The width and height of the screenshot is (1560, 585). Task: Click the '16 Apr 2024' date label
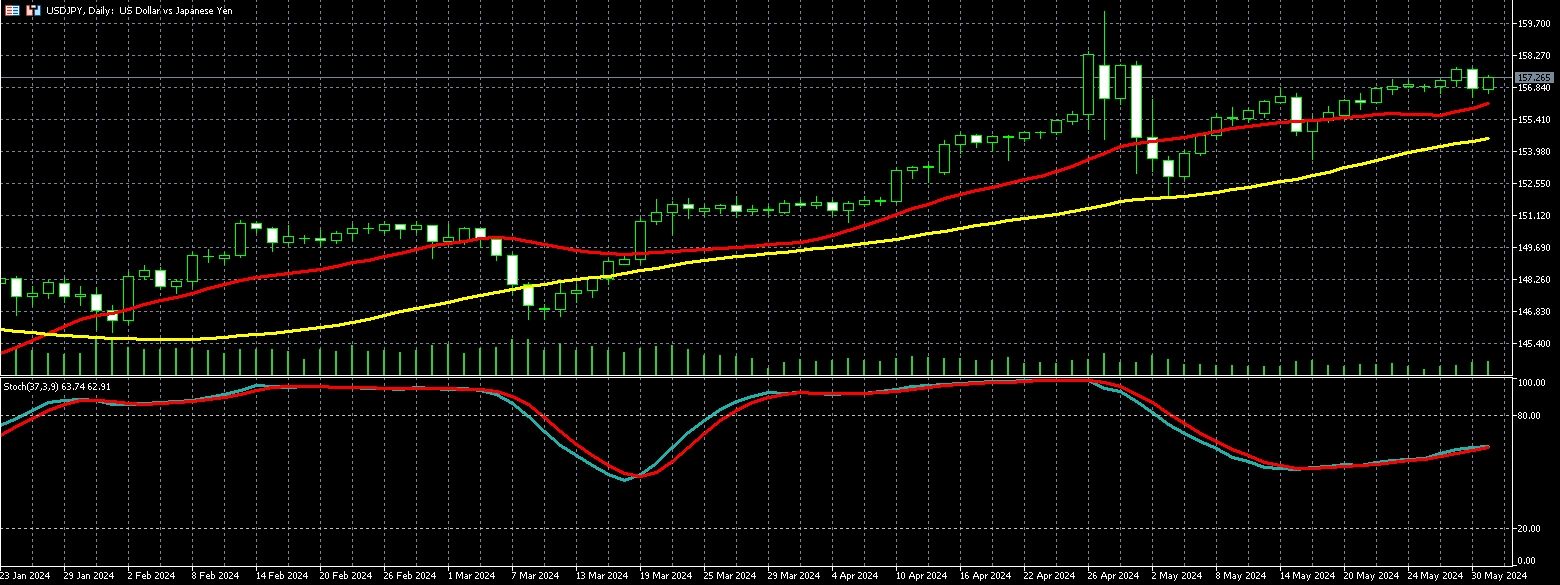coord(985,576)
